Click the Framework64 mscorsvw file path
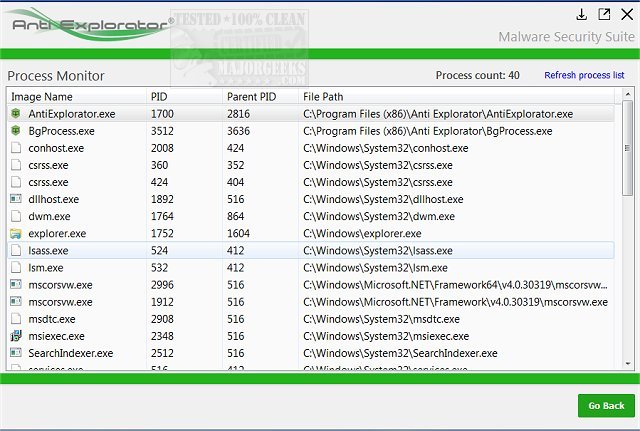This screenshot has width=640, height=431. [x=455, y=285]
